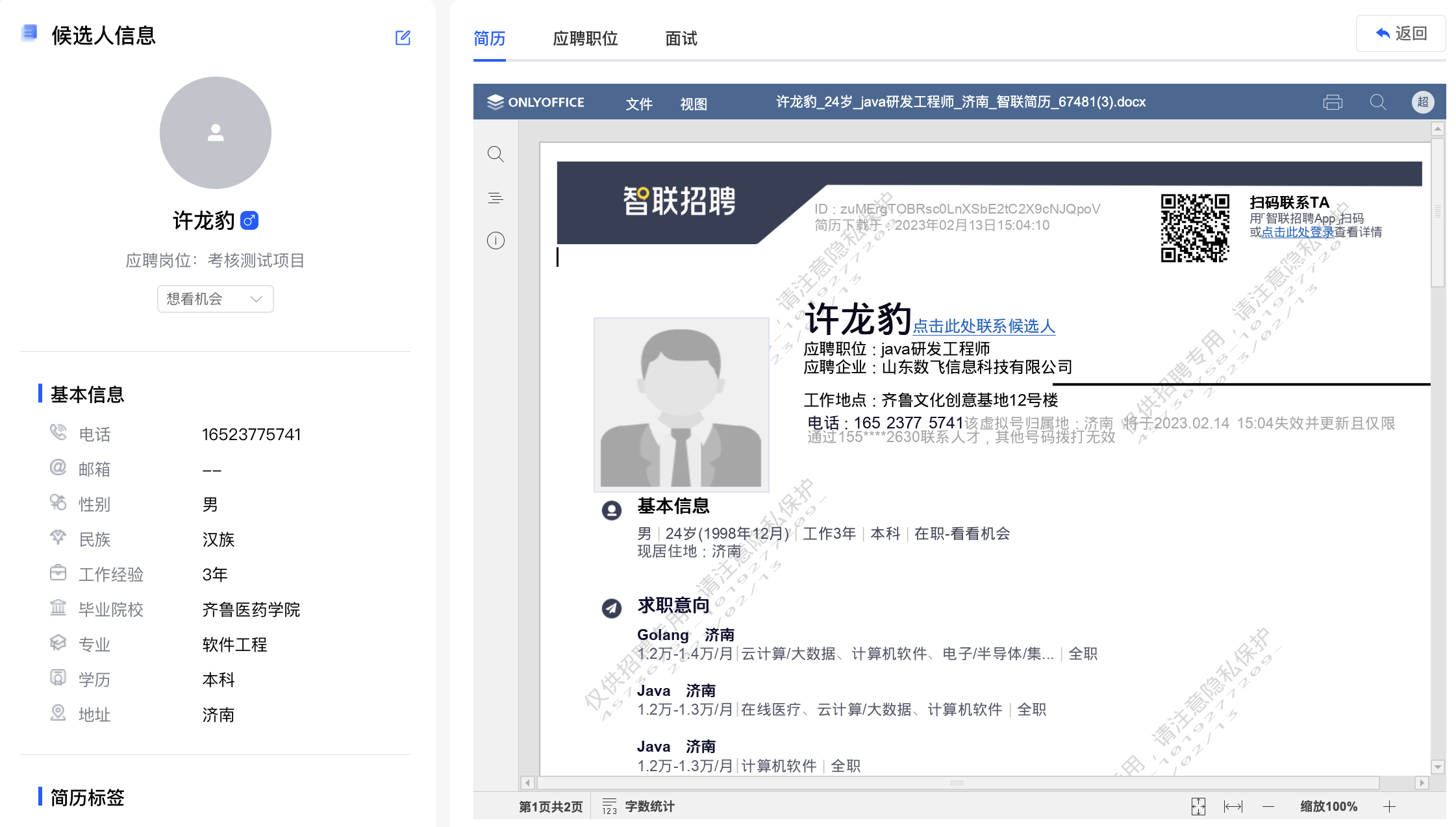Expand the 想看机会 status dropdown
1456x827 pixels.
pyautogui.click(x=215, y=299)
